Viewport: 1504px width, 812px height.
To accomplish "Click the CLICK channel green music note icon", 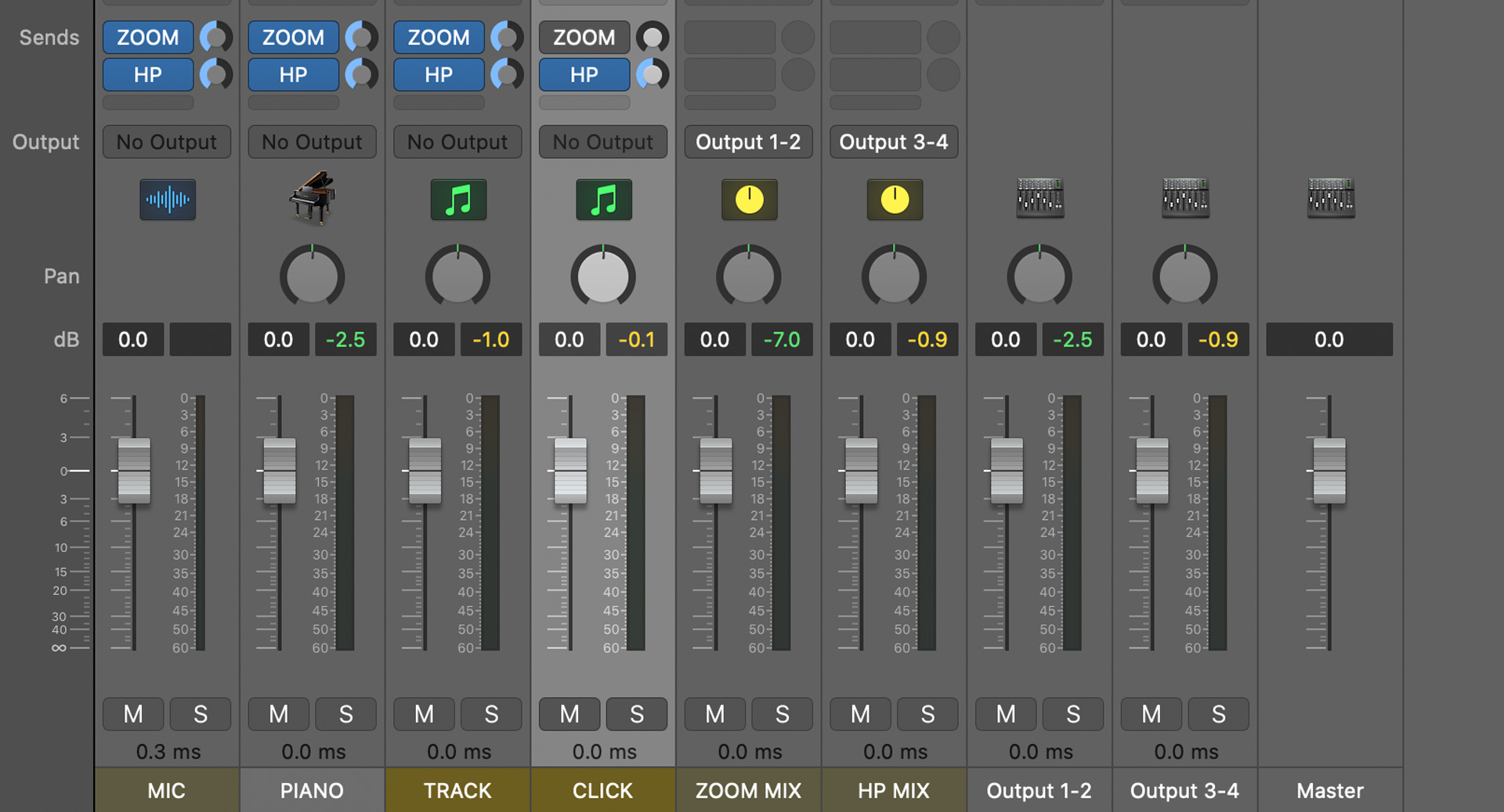I will pyautogui.click(x=603, y=199).
